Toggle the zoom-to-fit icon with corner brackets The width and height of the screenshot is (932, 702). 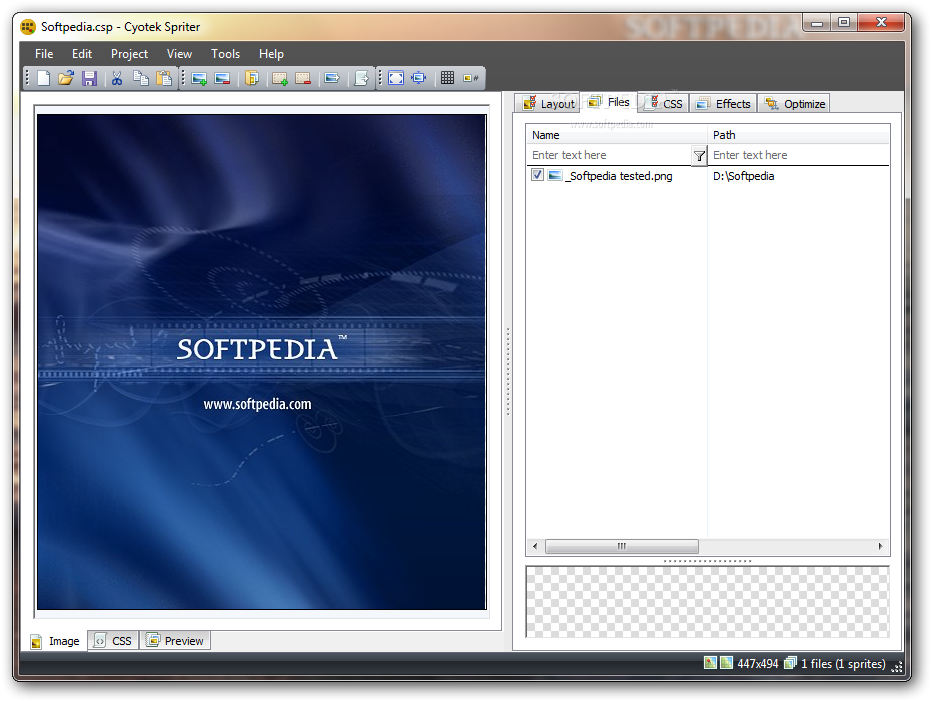click(396, 78)
